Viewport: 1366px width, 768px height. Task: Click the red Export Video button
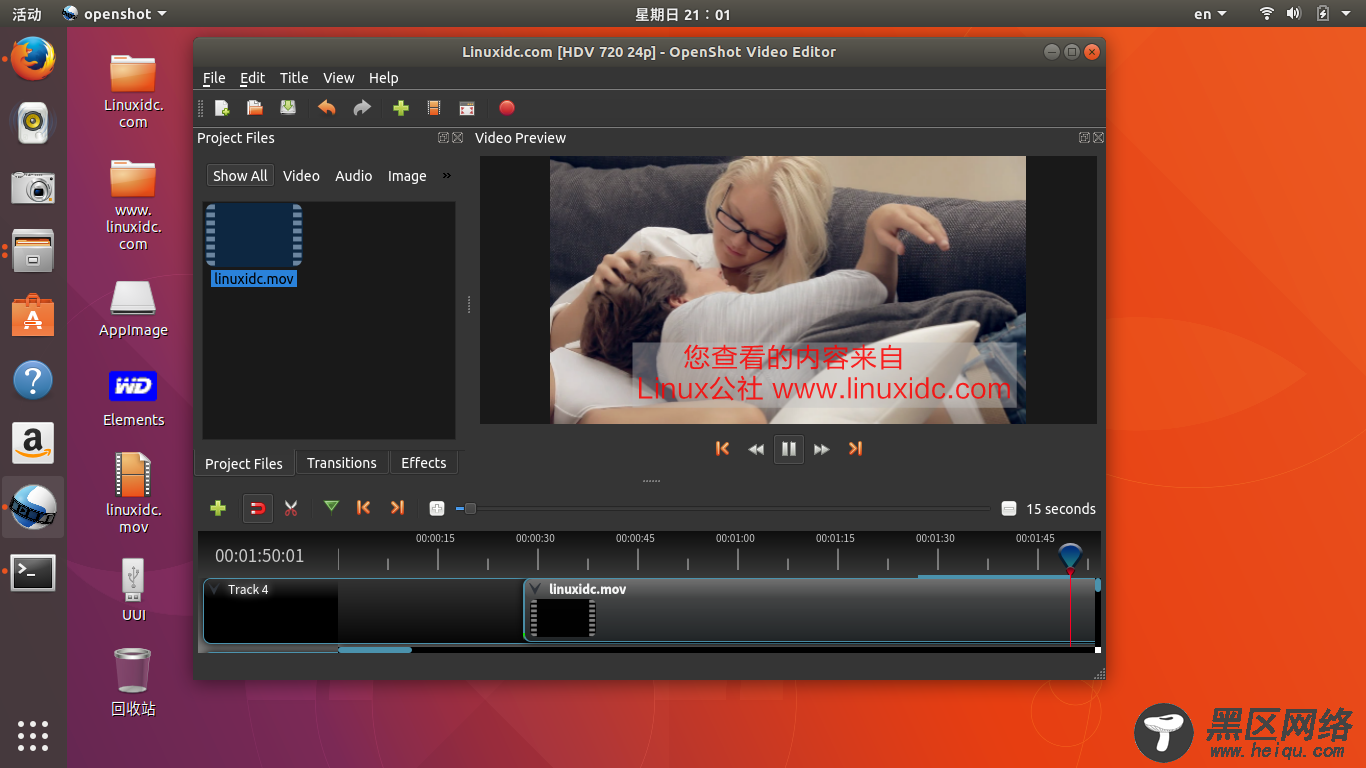(x=507, y=108)
